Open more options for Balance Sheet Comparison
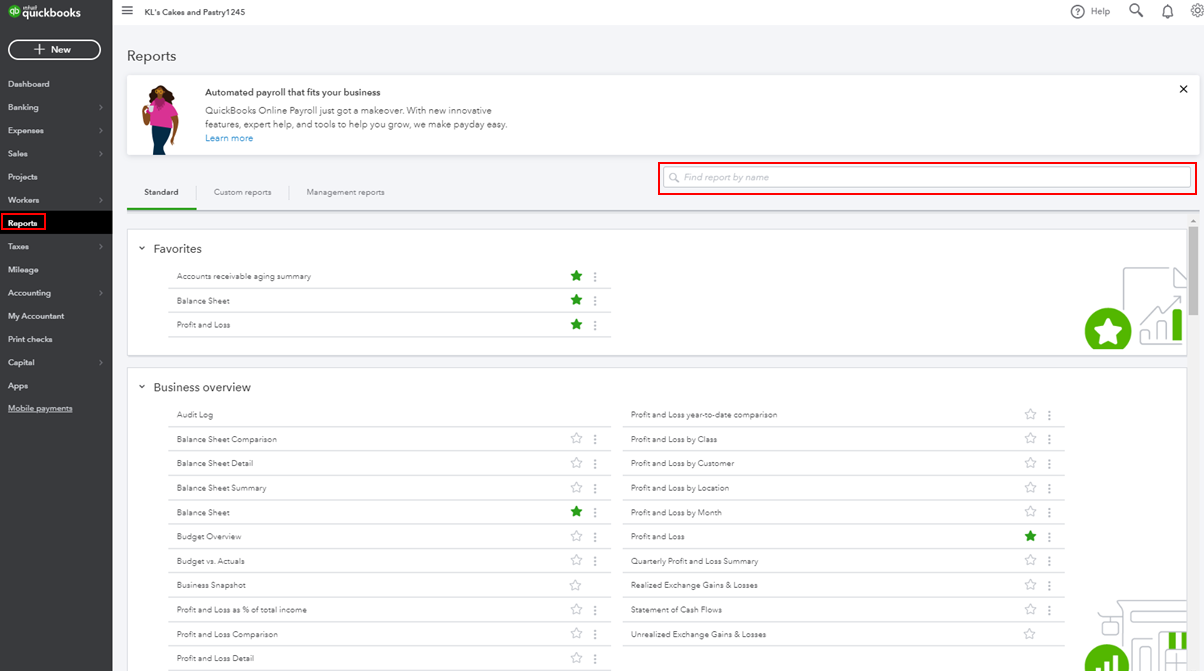 595,439
